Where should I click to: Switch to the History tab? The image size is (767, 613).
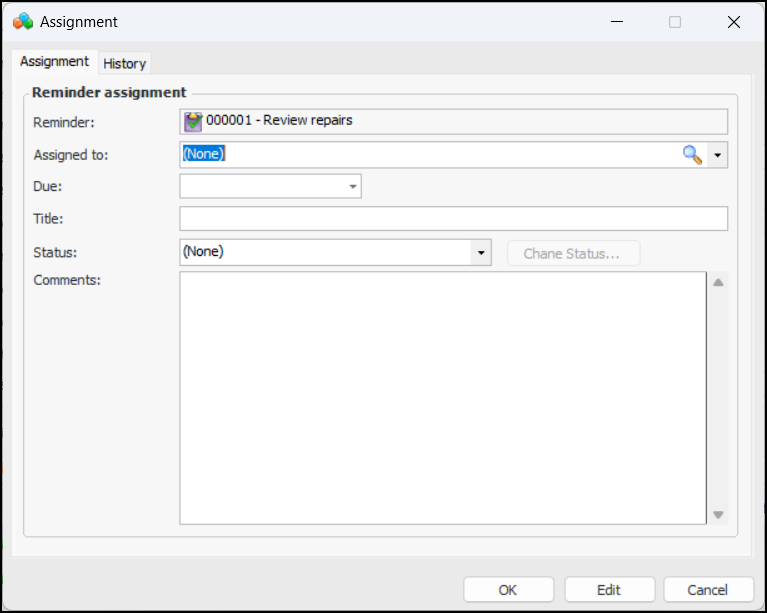point(125,63)
